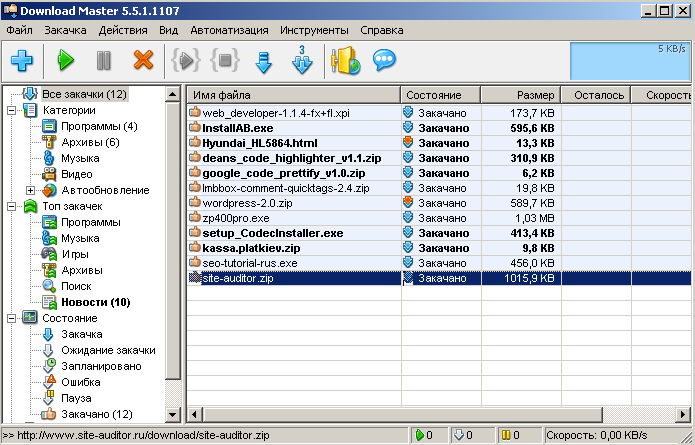The image size is (695, 445).
Task: Sort by Осталось column header
Action: coord(596,95)
